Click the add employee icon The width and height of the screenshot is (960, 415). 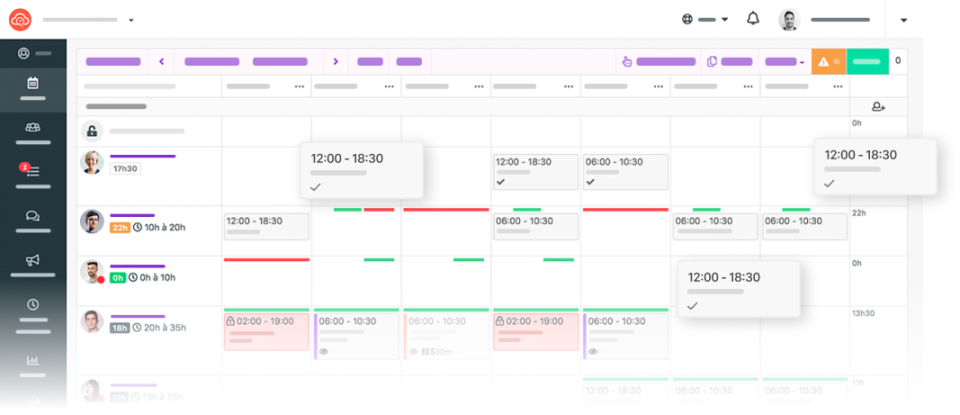(x=878, y=106)
